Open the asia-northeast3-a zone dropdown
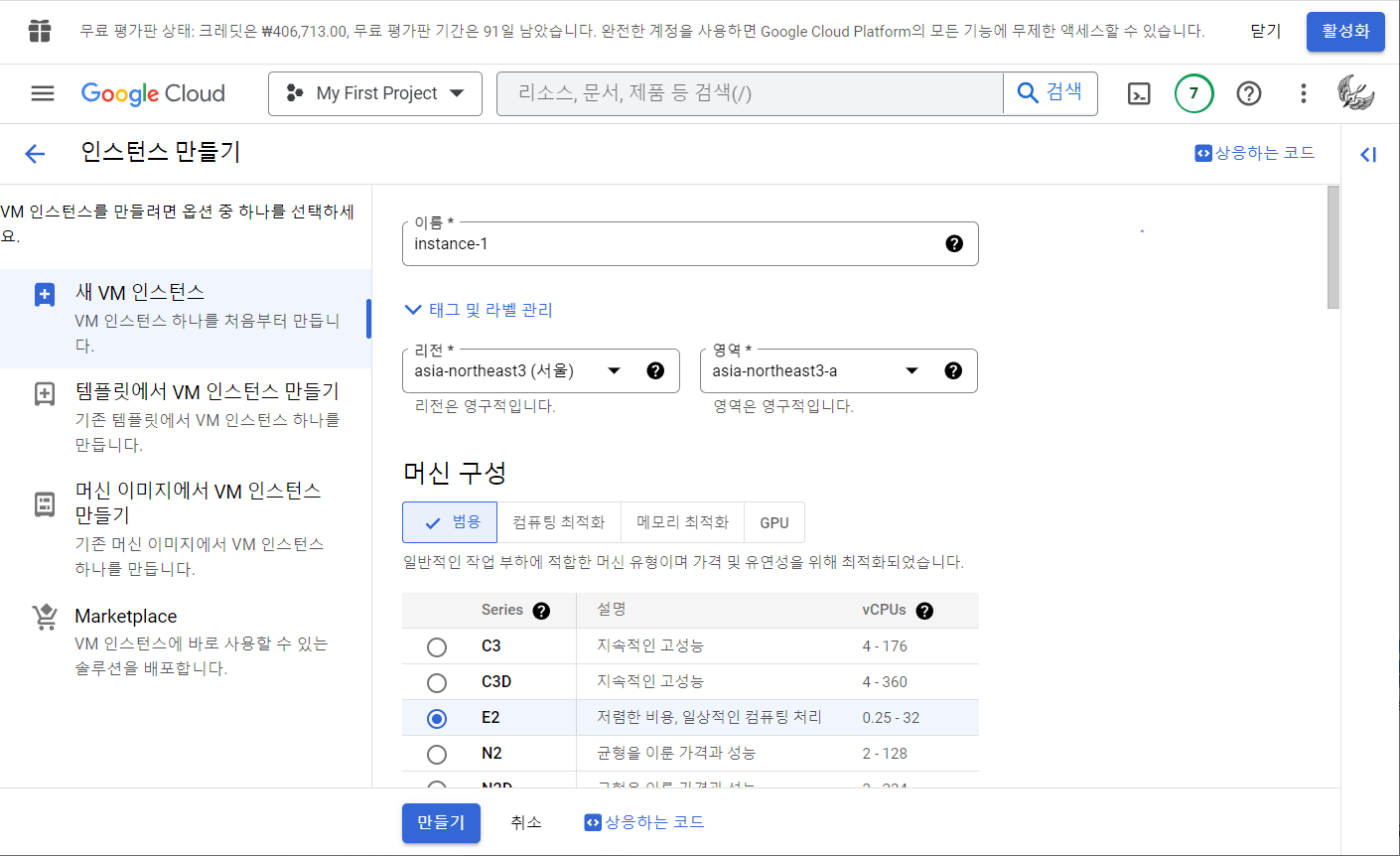The height and width of the screenshot is (856, 1400). pos(839,370)
